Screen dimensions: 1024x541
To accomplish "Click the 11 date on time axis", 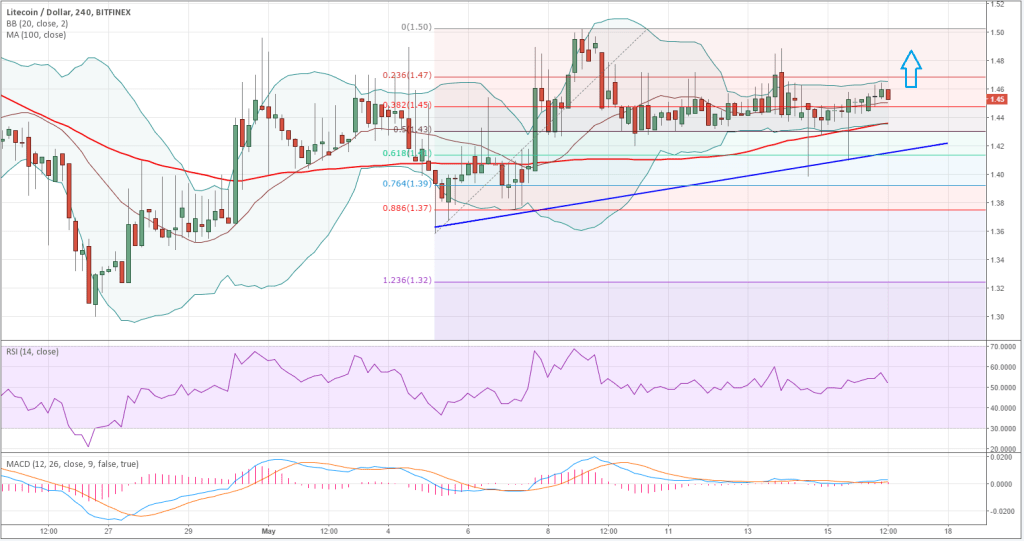I will pos(668,531).
